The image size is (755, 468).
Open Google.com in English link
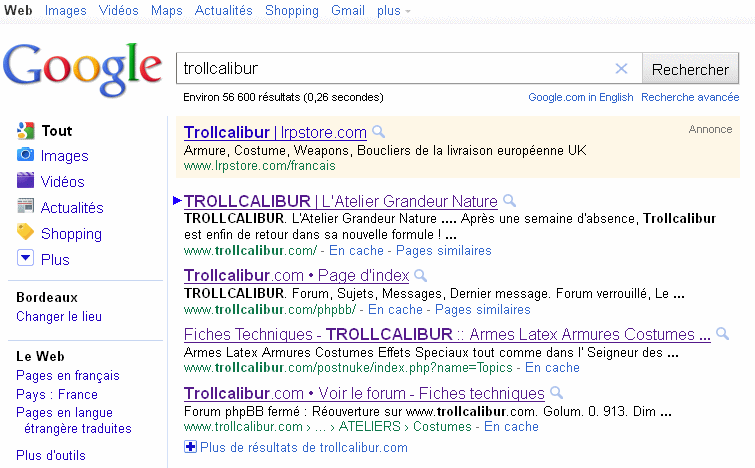581,97
